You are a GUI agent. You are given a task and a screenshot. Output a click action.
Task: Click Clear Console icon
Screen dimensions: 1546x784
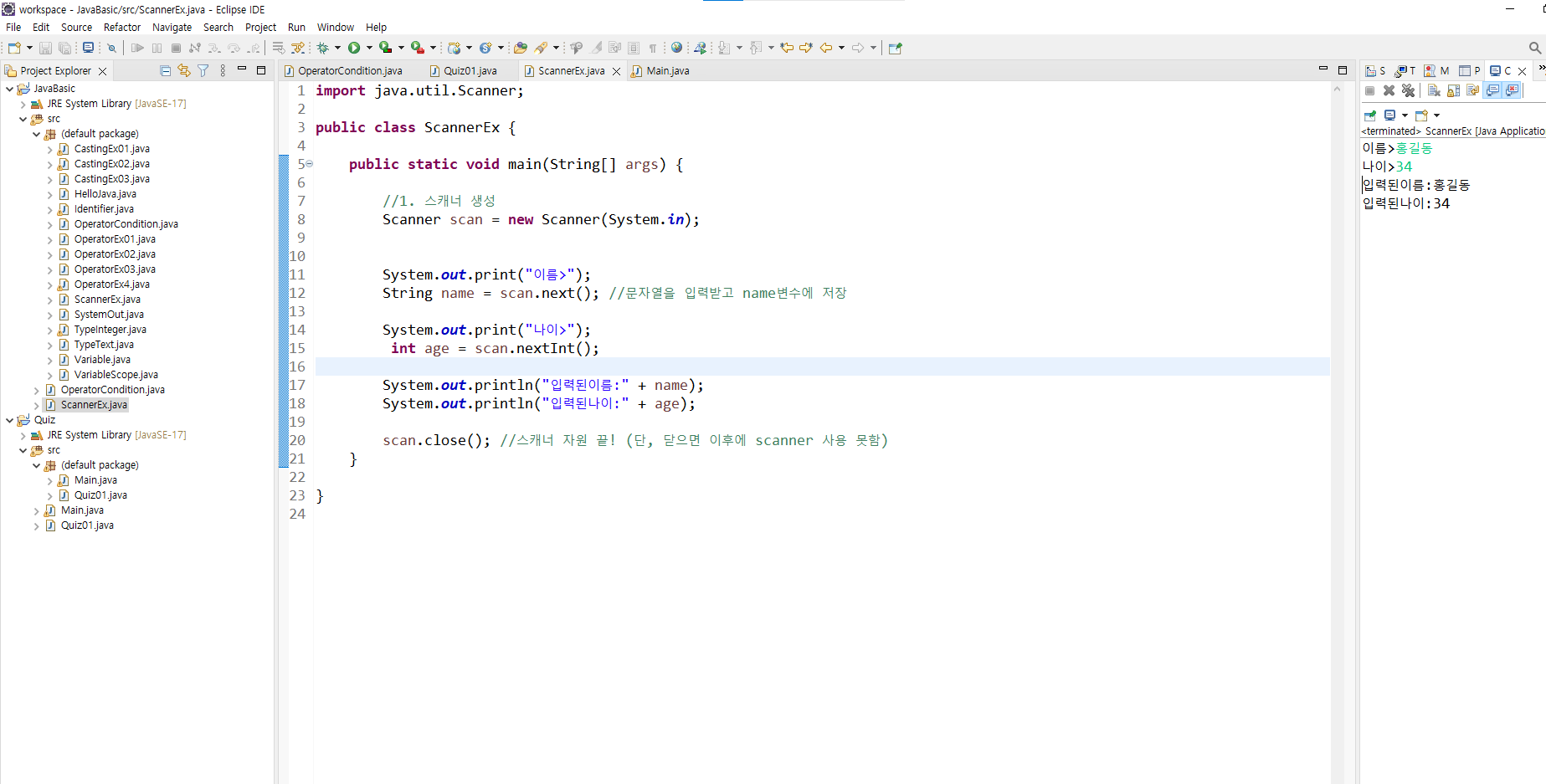pos(1434,90)
